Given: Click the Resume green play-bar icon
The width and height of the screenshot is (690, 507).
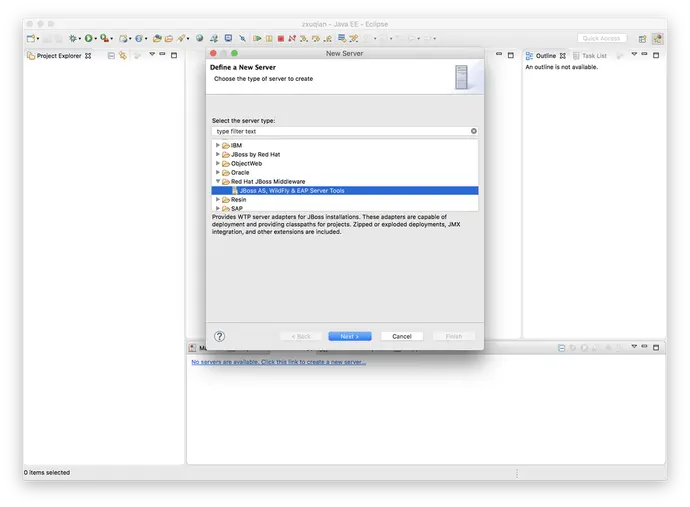Looking at the screenshot, I should click(257, 39).
